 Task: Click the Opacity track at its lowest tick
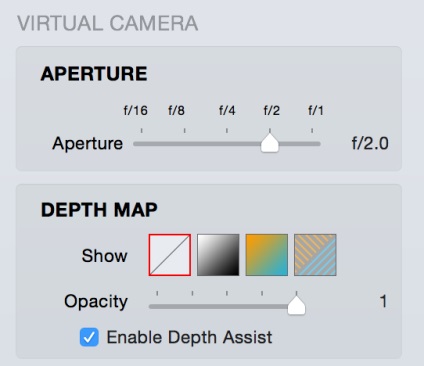click(157, 306)
